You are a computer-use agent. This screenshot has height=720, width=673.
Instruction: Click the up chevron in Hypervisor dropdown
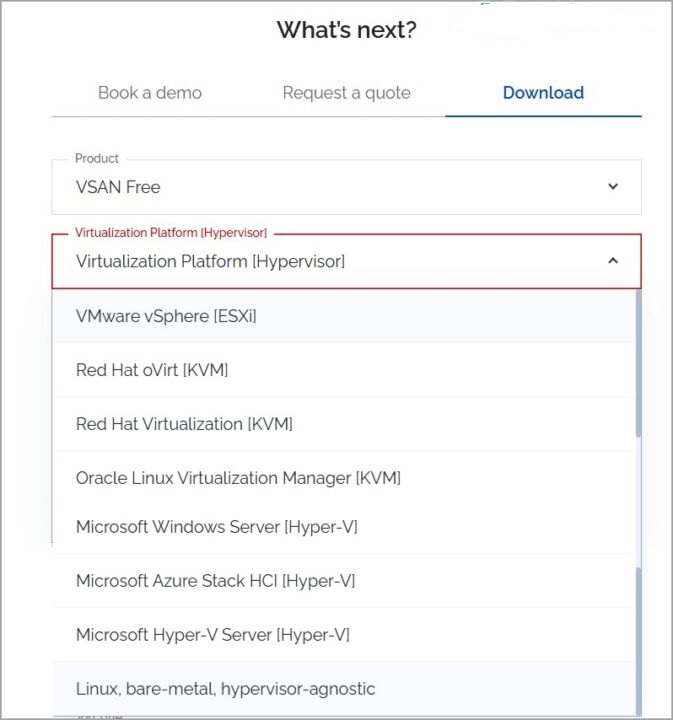point(613,261)
